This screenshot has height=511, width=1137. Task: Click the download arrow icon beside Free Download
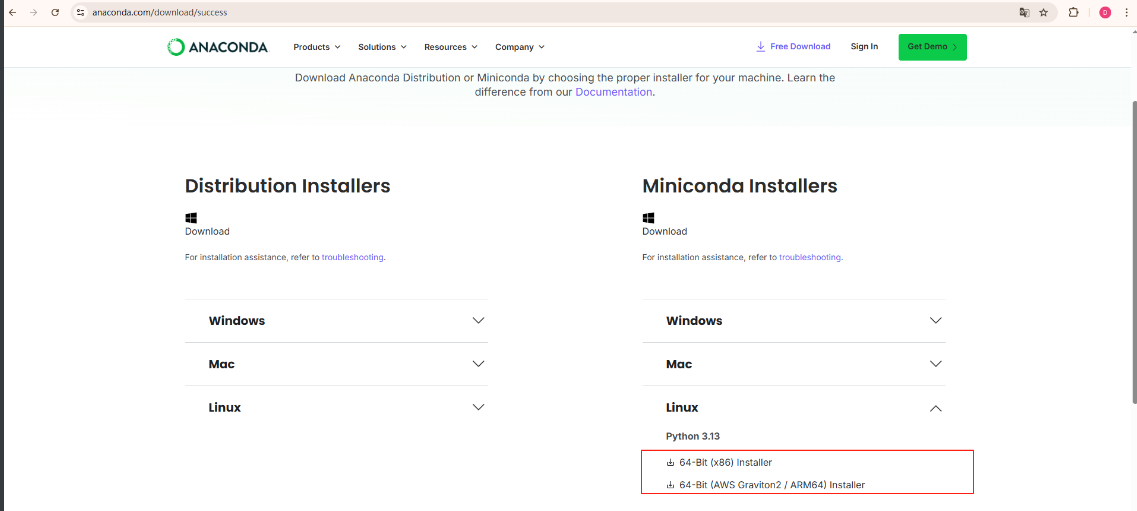761,46
